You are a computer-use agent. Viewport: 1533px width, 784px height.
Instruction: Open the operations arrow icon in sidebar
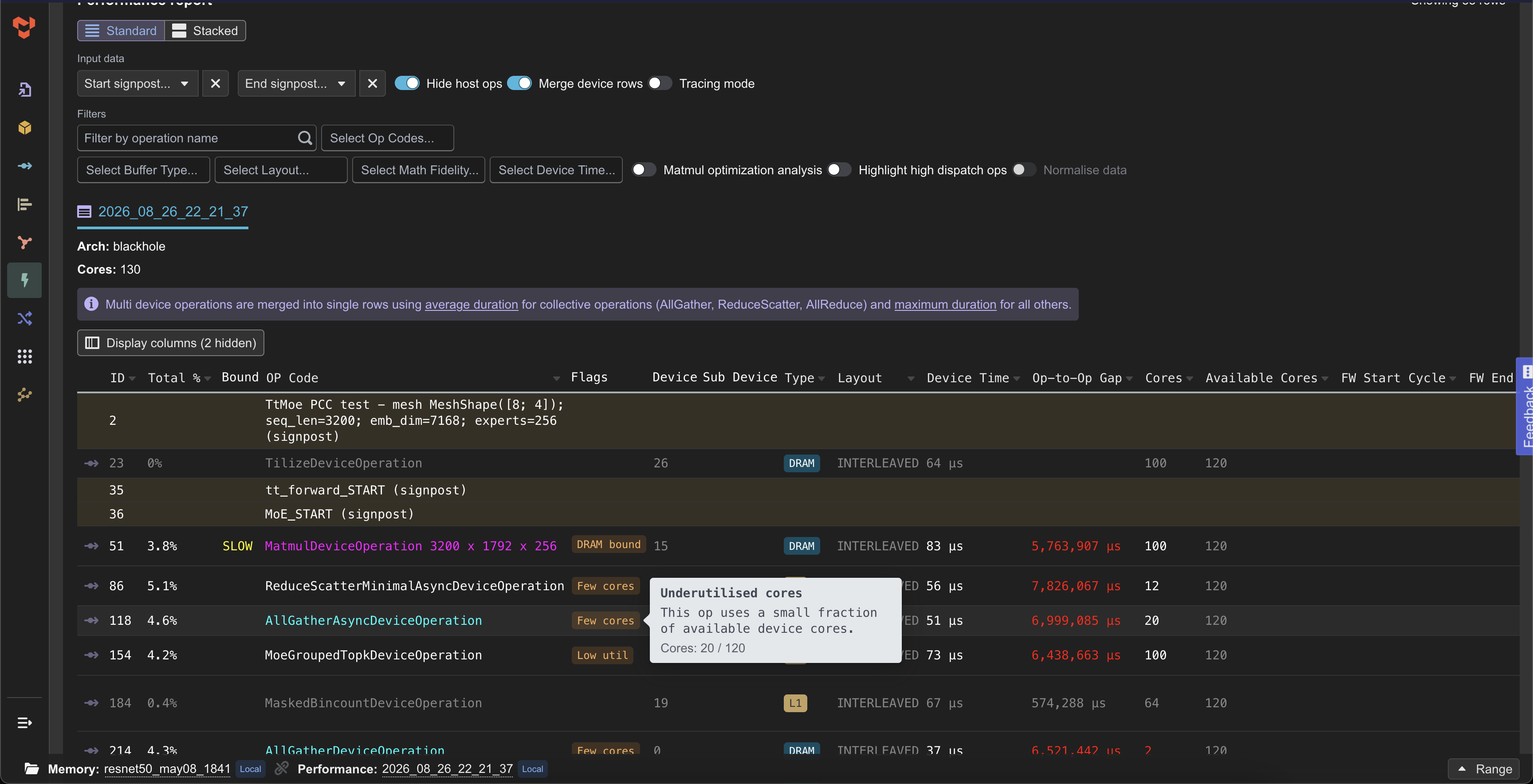tap(24, 166)
